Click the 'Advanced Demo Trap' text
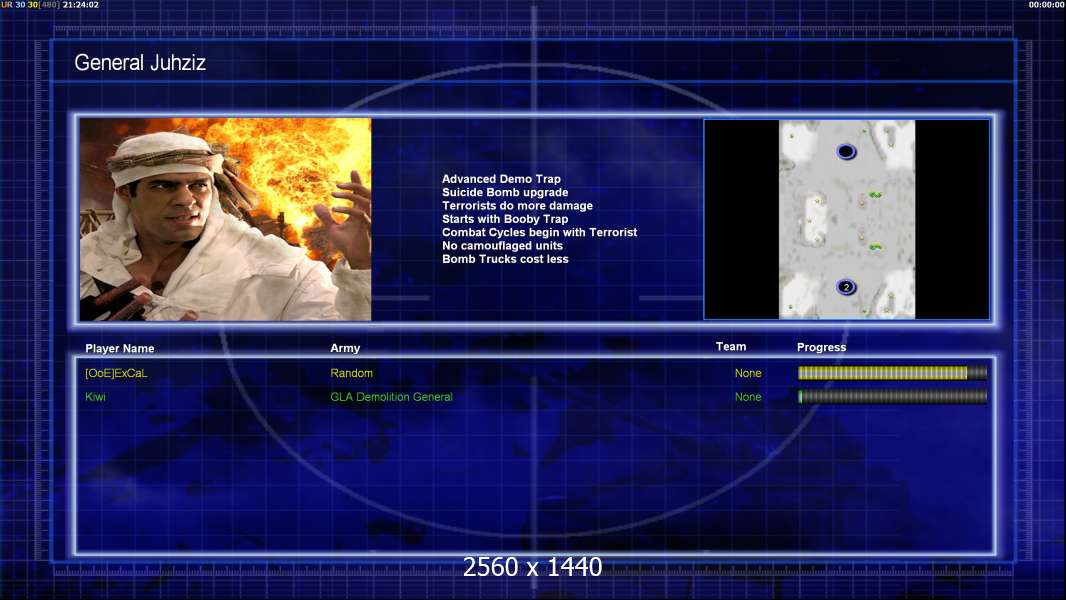1066x600 pixels. pos(501,179)
